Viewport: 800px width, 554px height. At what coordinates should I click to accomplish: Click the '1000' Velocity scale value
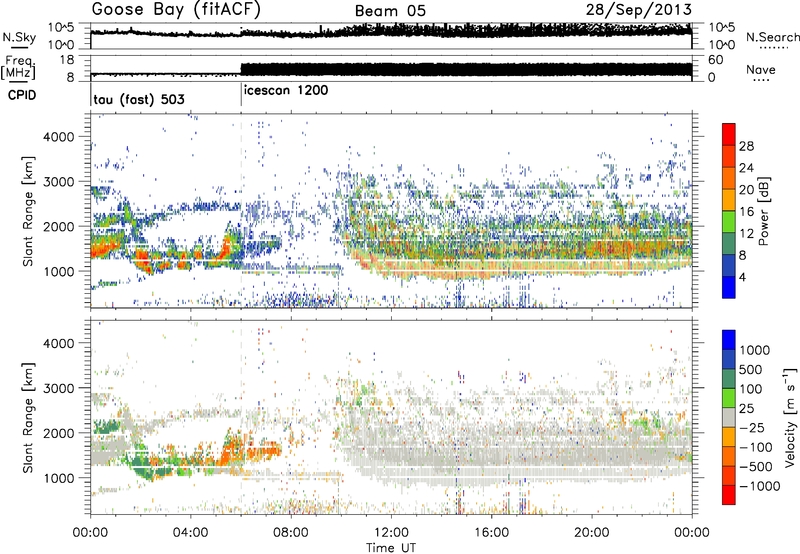point(755,350)
